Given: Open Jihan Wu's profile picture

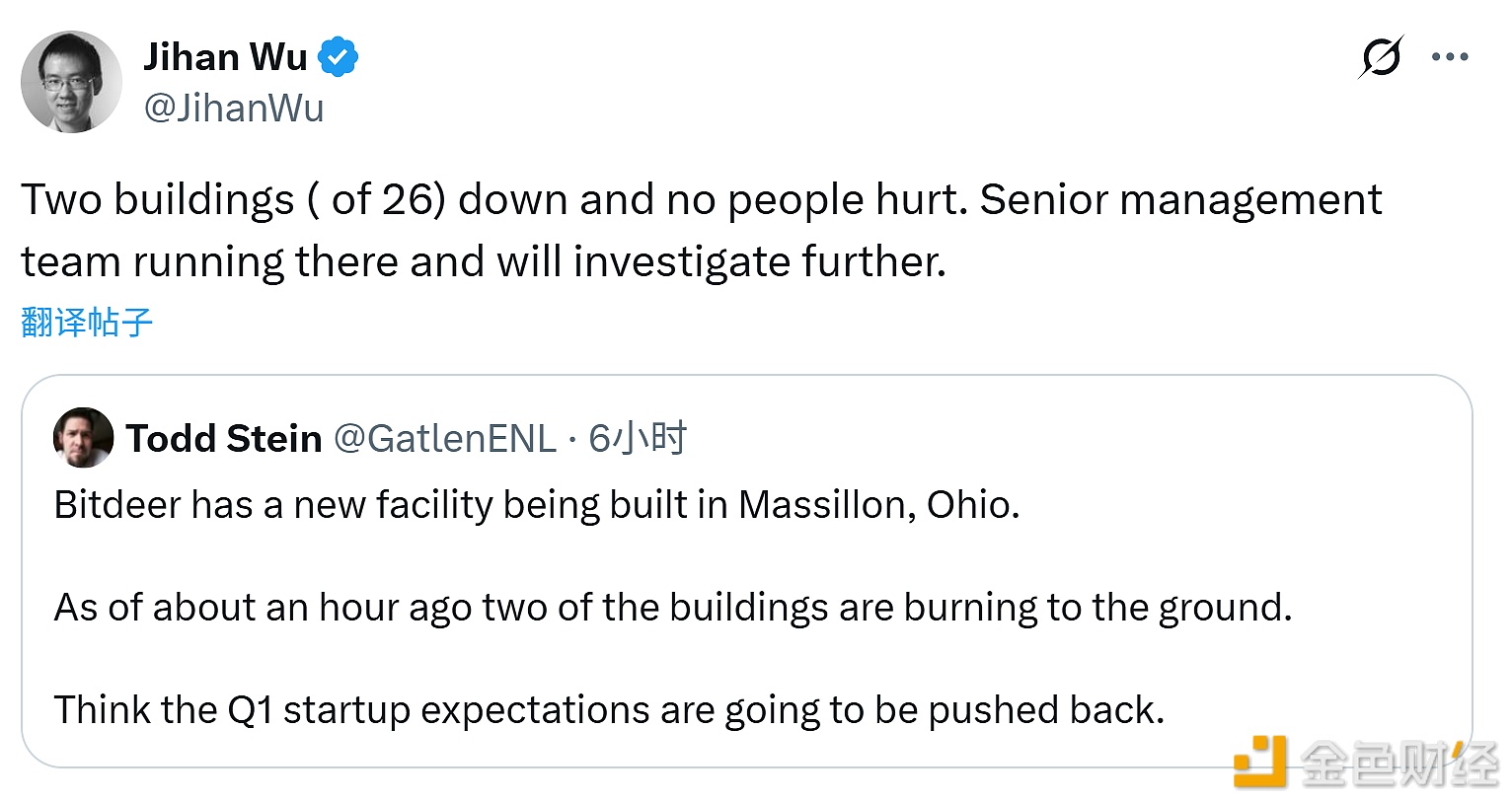Looking at the screenshot, I should (x=71, y=81).
